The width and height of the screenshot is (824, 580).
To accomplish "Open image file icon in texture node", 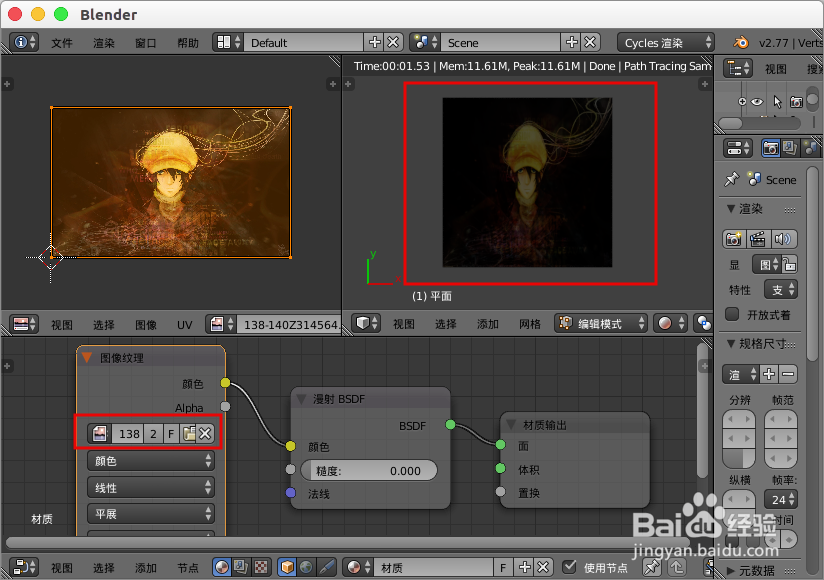I will (188, 433).
